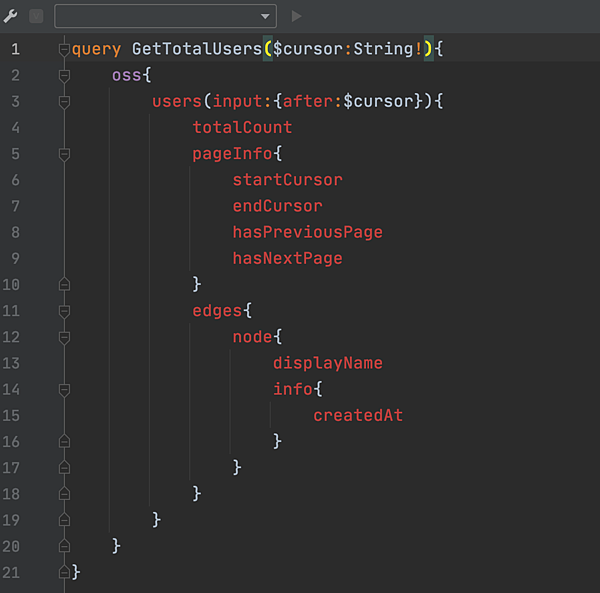The width and height of the screenshot is (600, 593).
Task: Click the 'hasPreviousPage' field
Action: (308, 232)
